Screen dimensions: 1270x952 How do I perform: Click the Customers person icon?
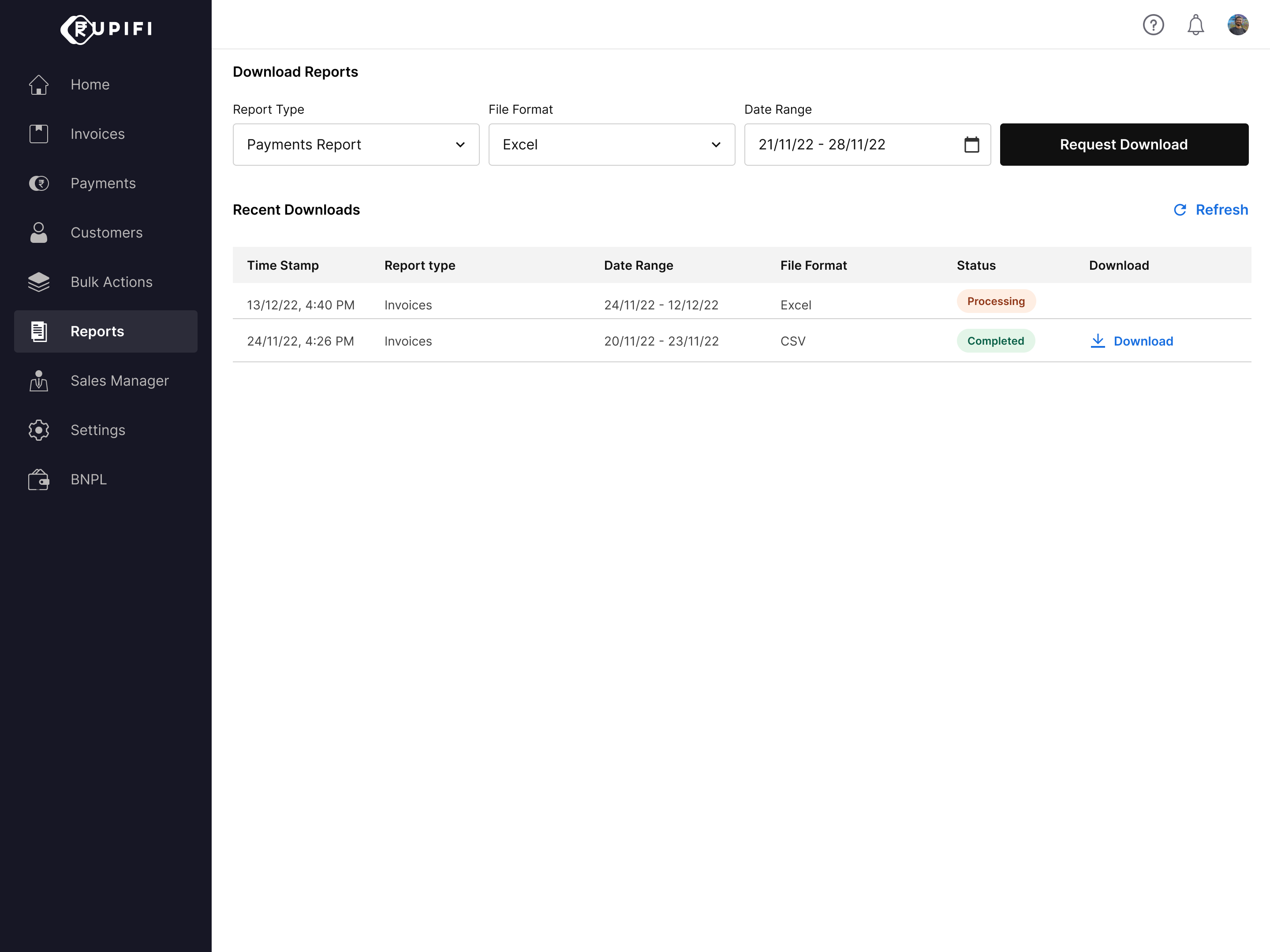click(x=38, y=233)
